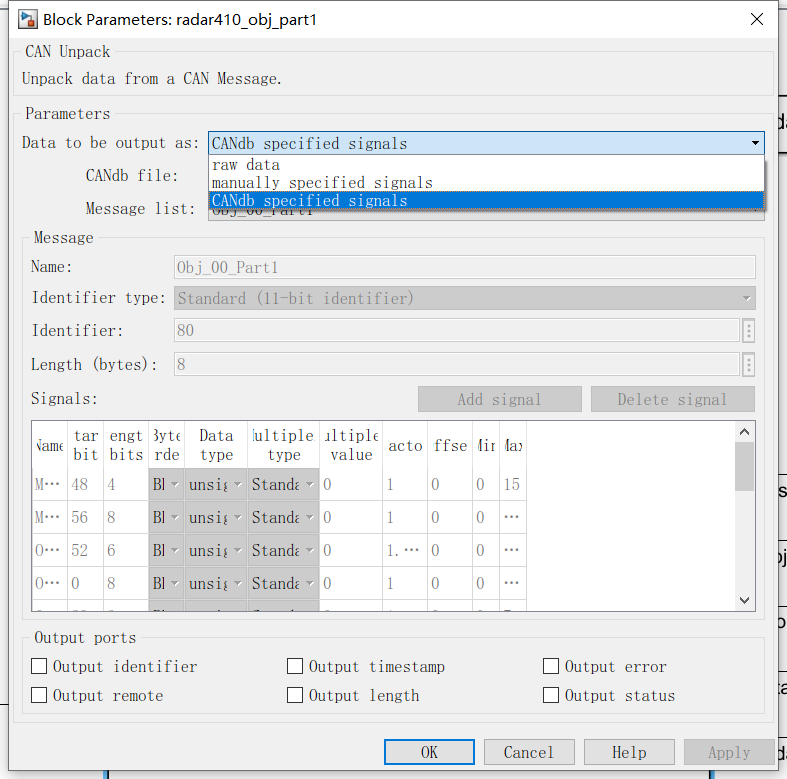This screenshot has height=779, width=787.
Task: Open Data type dropdown in start bit 0 row
Action: tap(216, 584)
